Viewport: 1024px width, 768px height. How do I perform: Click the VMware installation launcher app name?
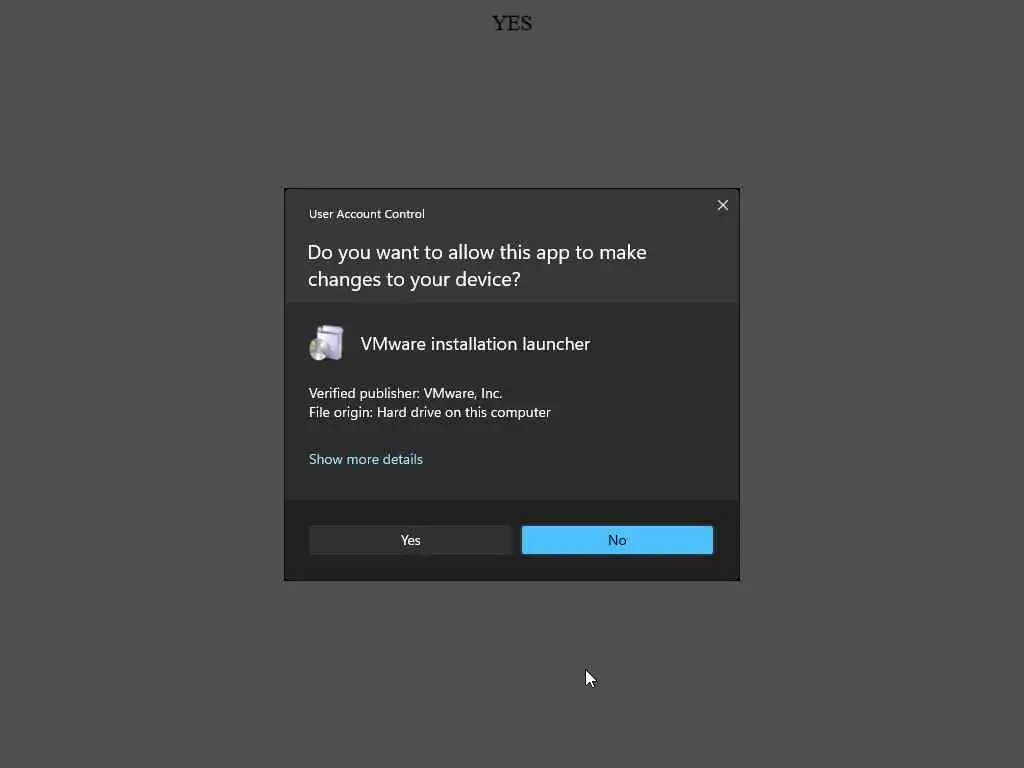475,344
